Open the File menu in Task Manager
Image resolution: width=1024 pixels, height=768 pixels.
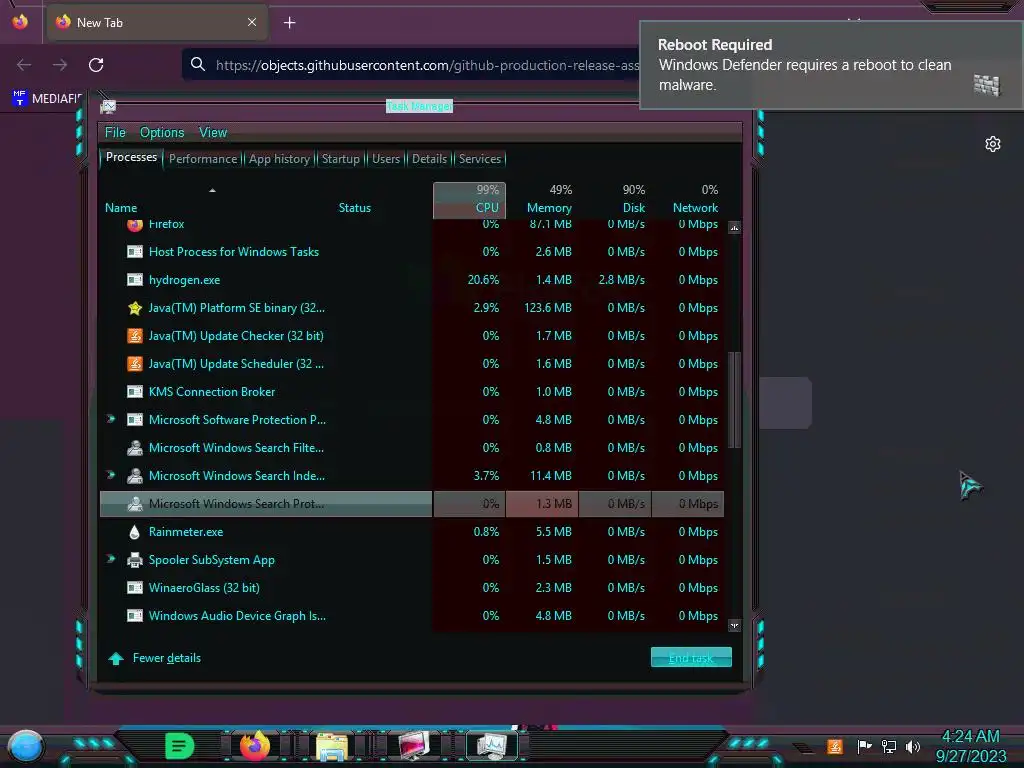(x=115, y=133)
